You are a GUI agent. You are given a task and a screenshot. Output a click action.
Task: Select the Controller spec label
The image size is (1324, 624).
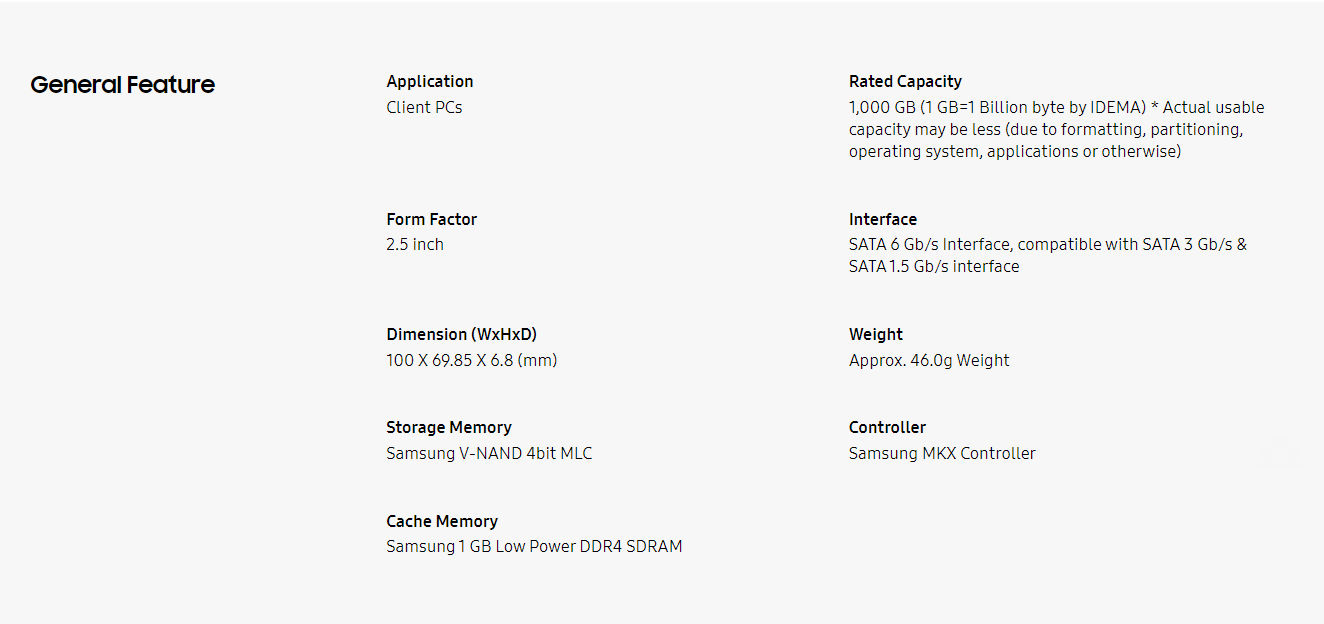click(x=887, y=427)
